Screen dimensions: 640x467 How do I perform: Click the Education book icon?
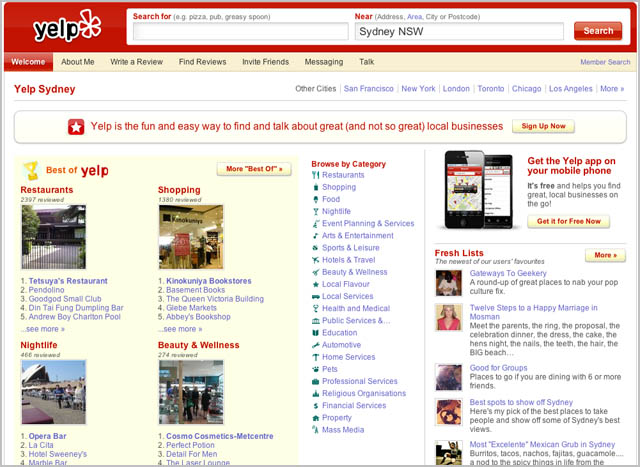click(316, 333)
